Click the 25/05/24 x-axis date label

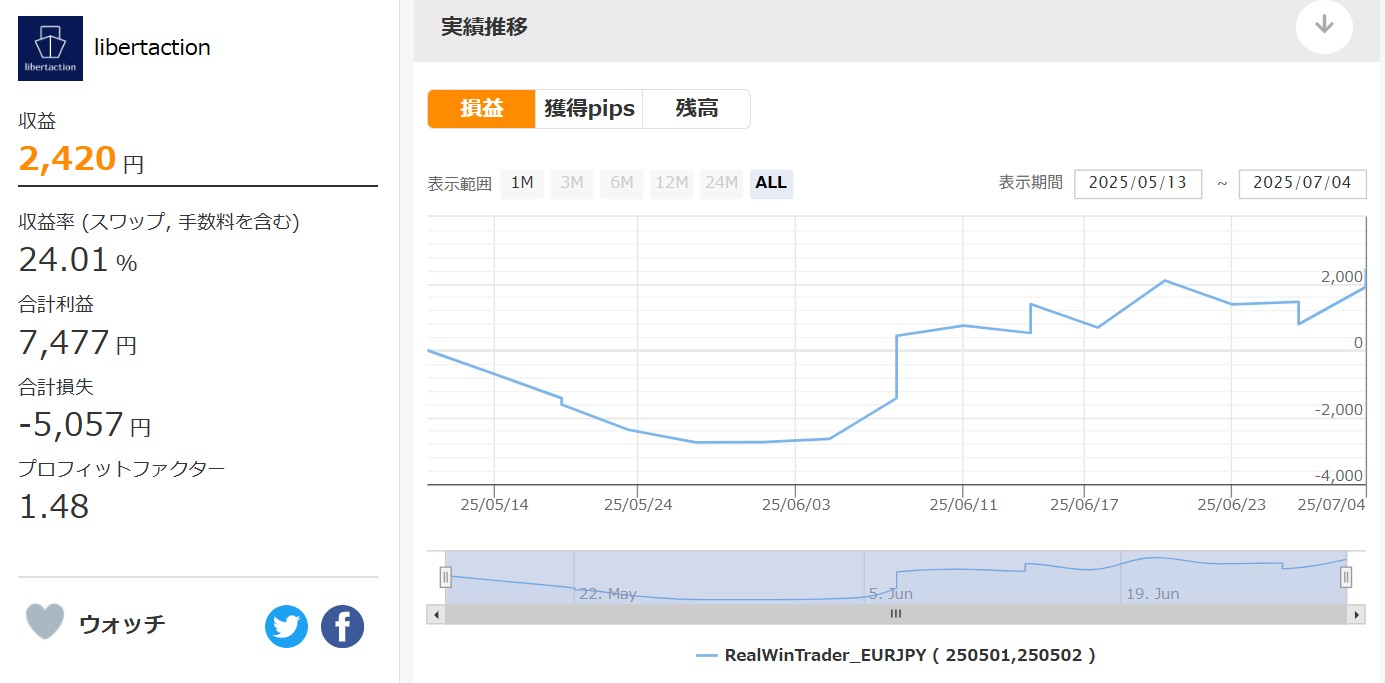pyautogui.click(x=637, y=505)
